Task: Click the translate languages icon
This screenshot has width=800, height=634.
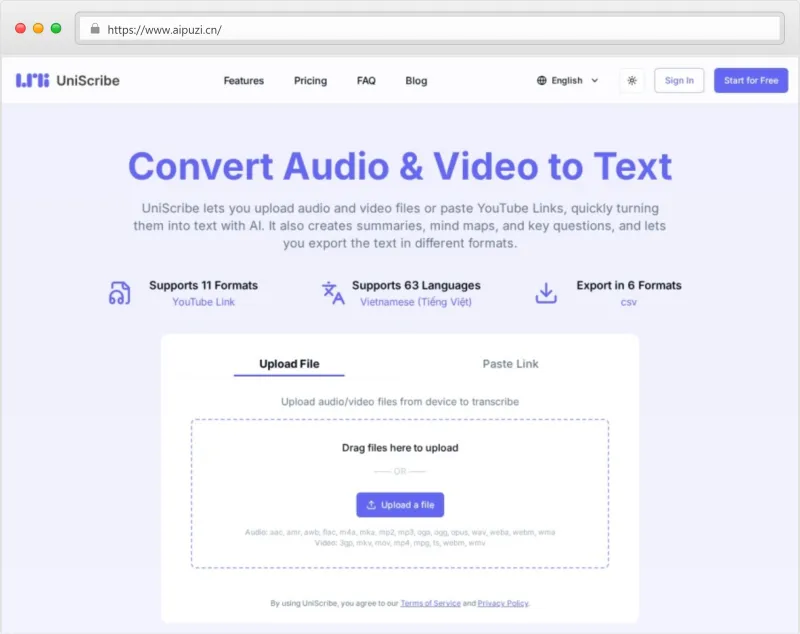Action: [333, 293]
